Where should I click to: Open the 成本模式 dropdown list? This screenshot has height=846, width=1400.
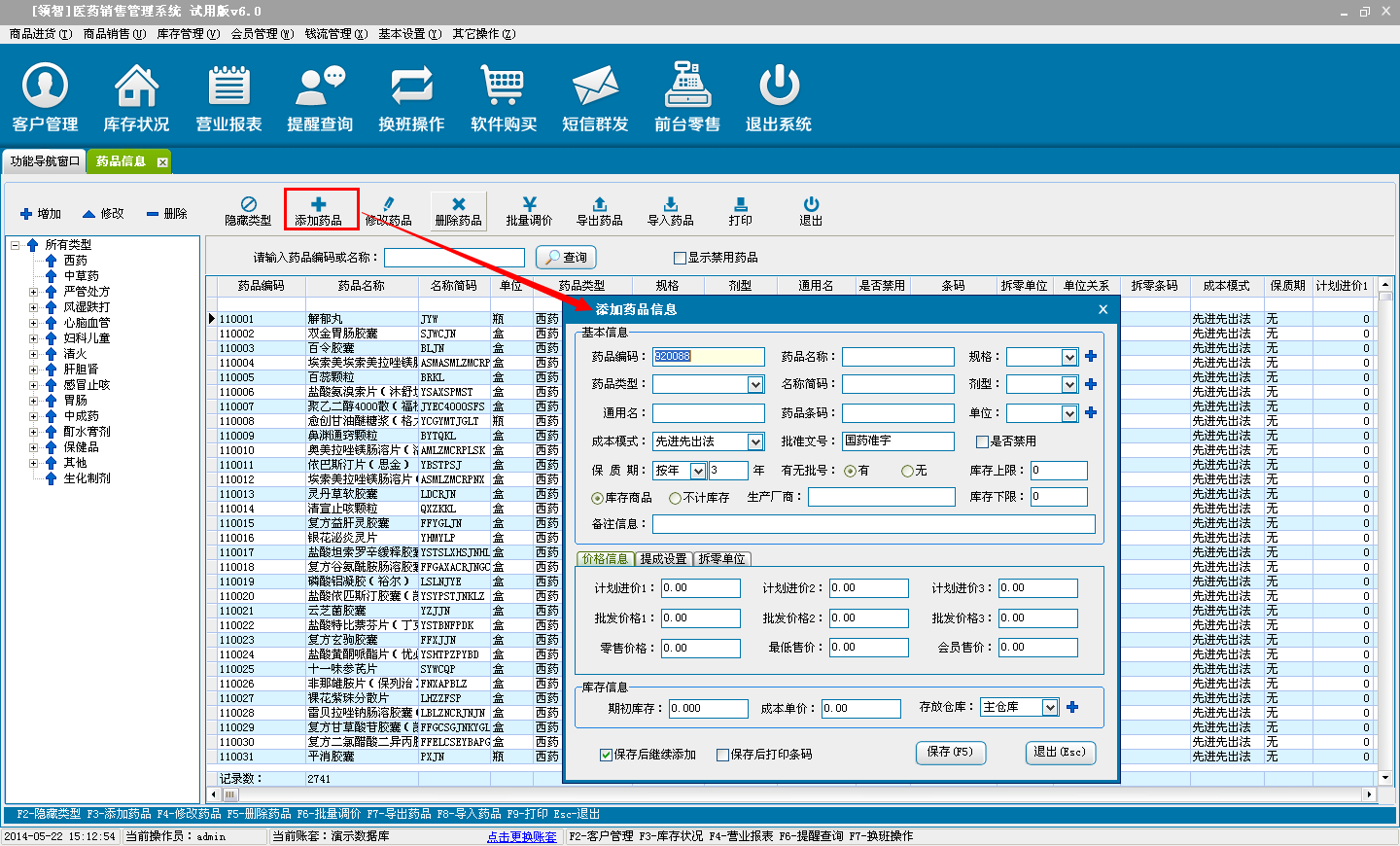click(x=755, y=441)
